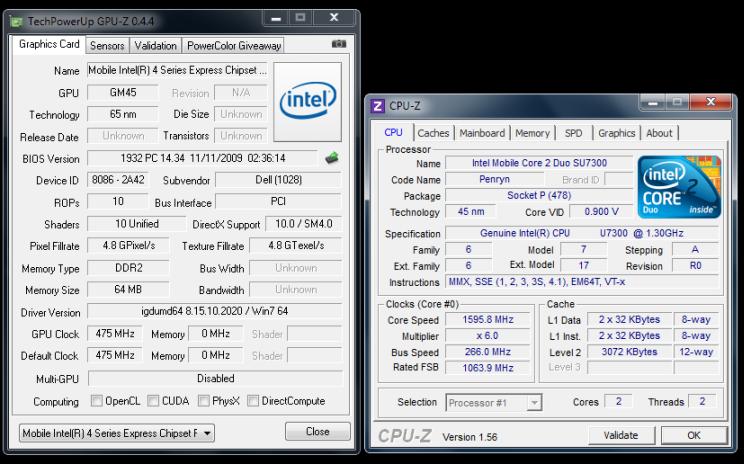Click the BIOS save chip icon
This screenshot has width=744, height=464.
coord(332,158)
